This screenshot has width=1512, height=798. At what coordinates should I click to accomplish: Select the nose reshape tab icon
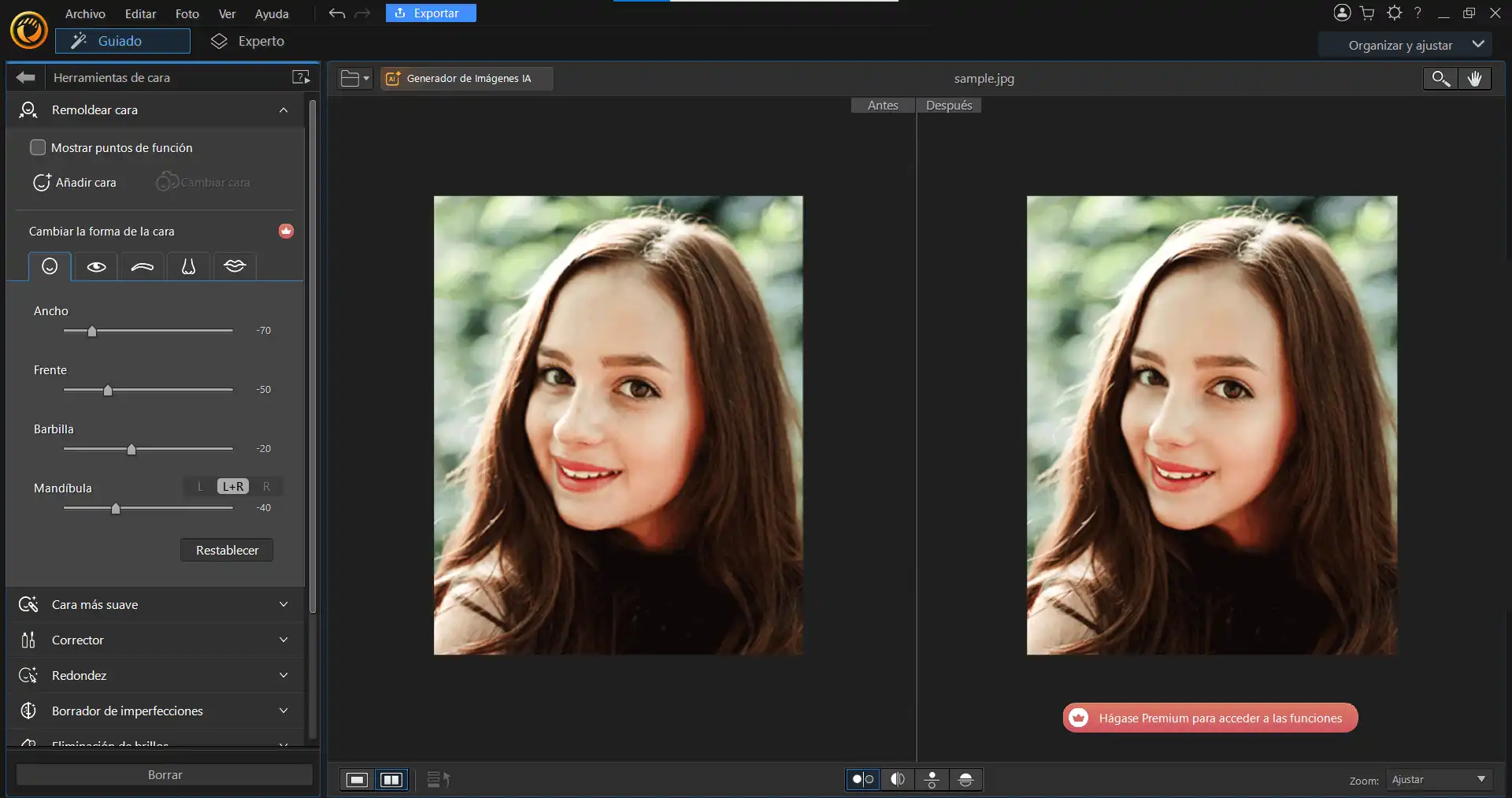coord(188,267)
